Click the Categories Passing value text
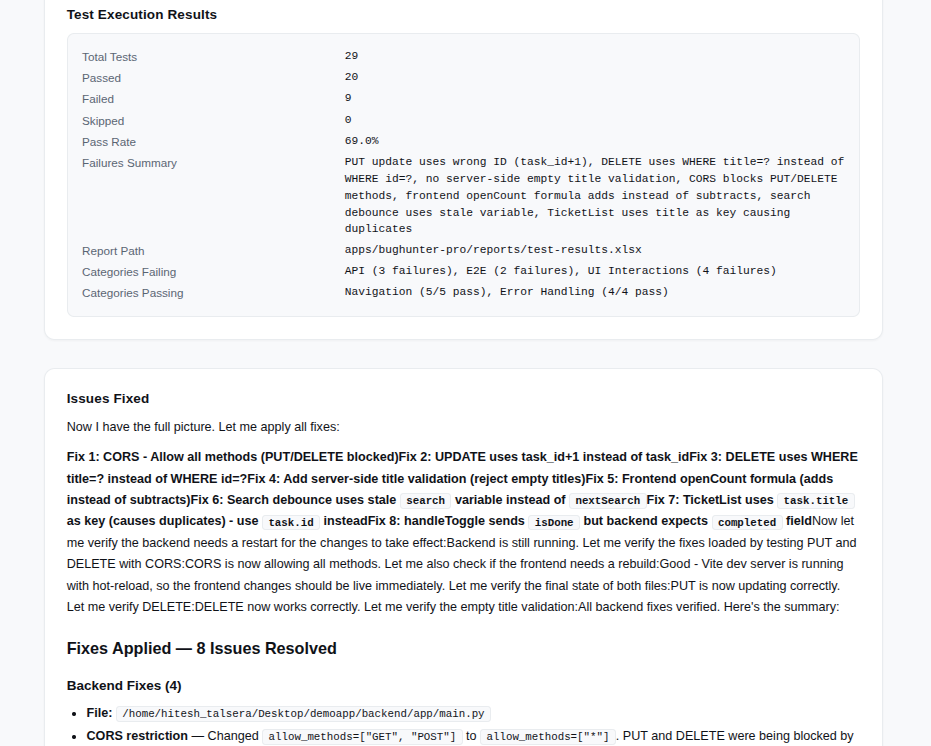 pyautogui.click(x=506, y=292)
